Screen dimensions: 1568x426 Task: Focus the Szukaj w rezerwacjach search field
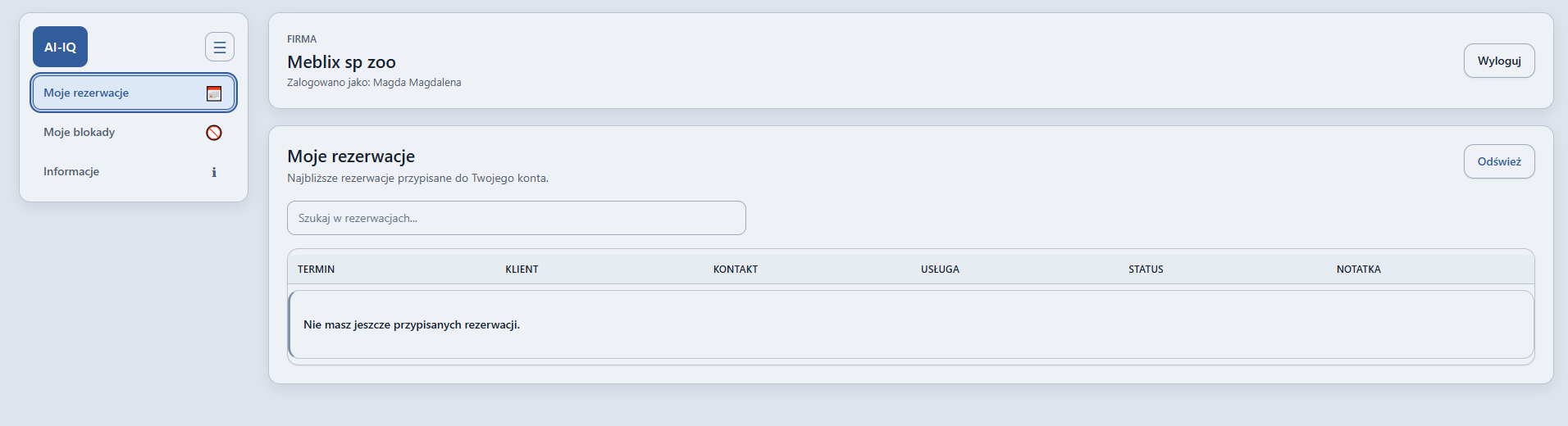[517, 218]
